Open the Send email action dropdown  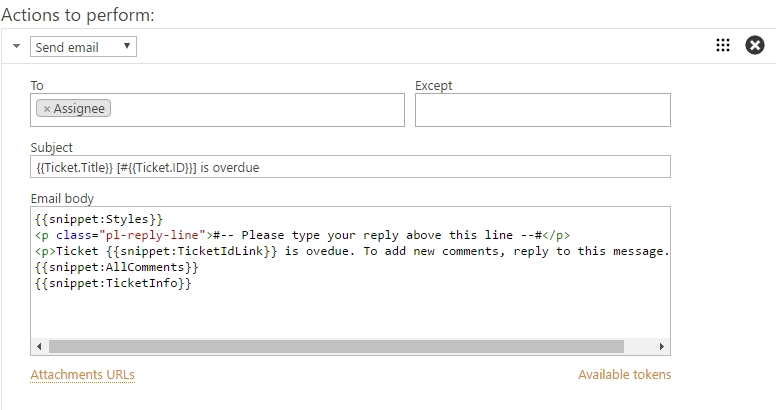(x=83, y=47)
